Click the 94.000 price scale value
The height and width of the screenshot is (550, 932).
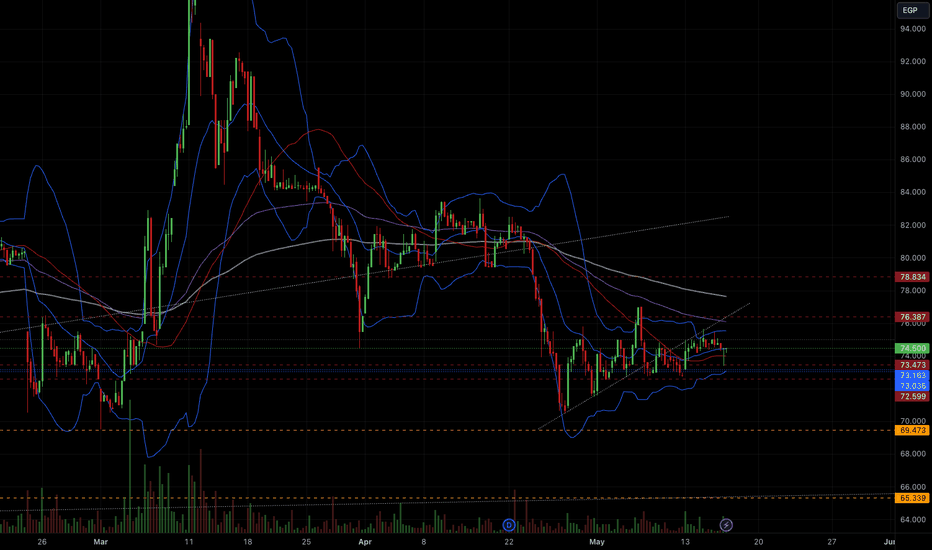pos(913,29)
